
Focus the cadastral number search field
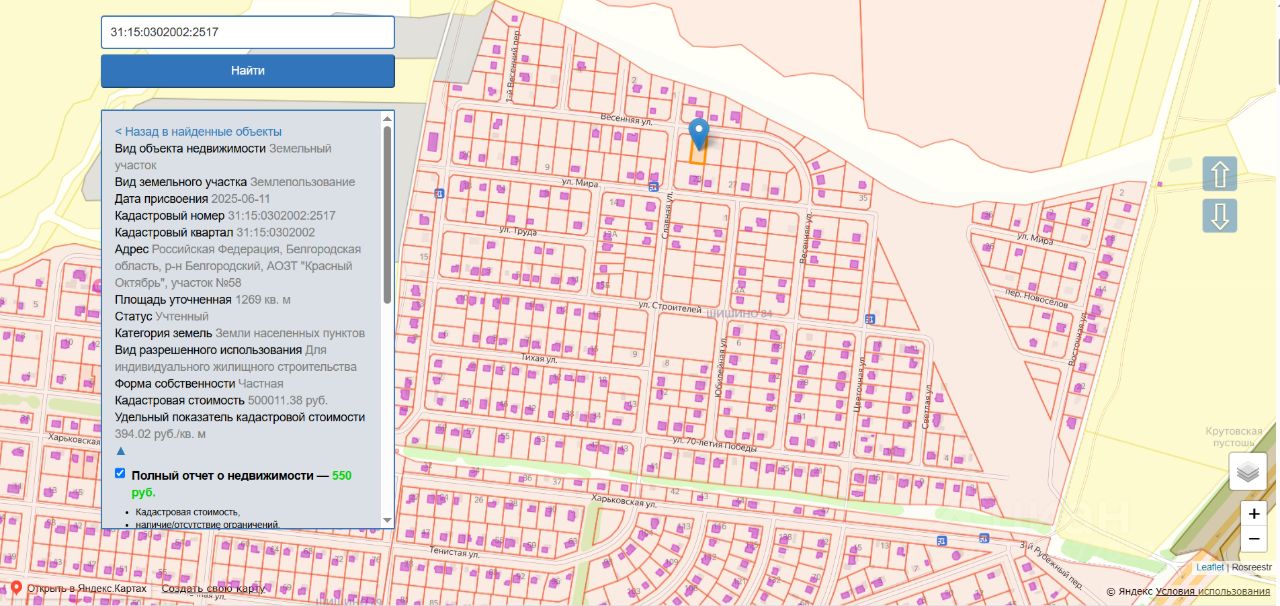pyautogui.click(x=248, y=32)
